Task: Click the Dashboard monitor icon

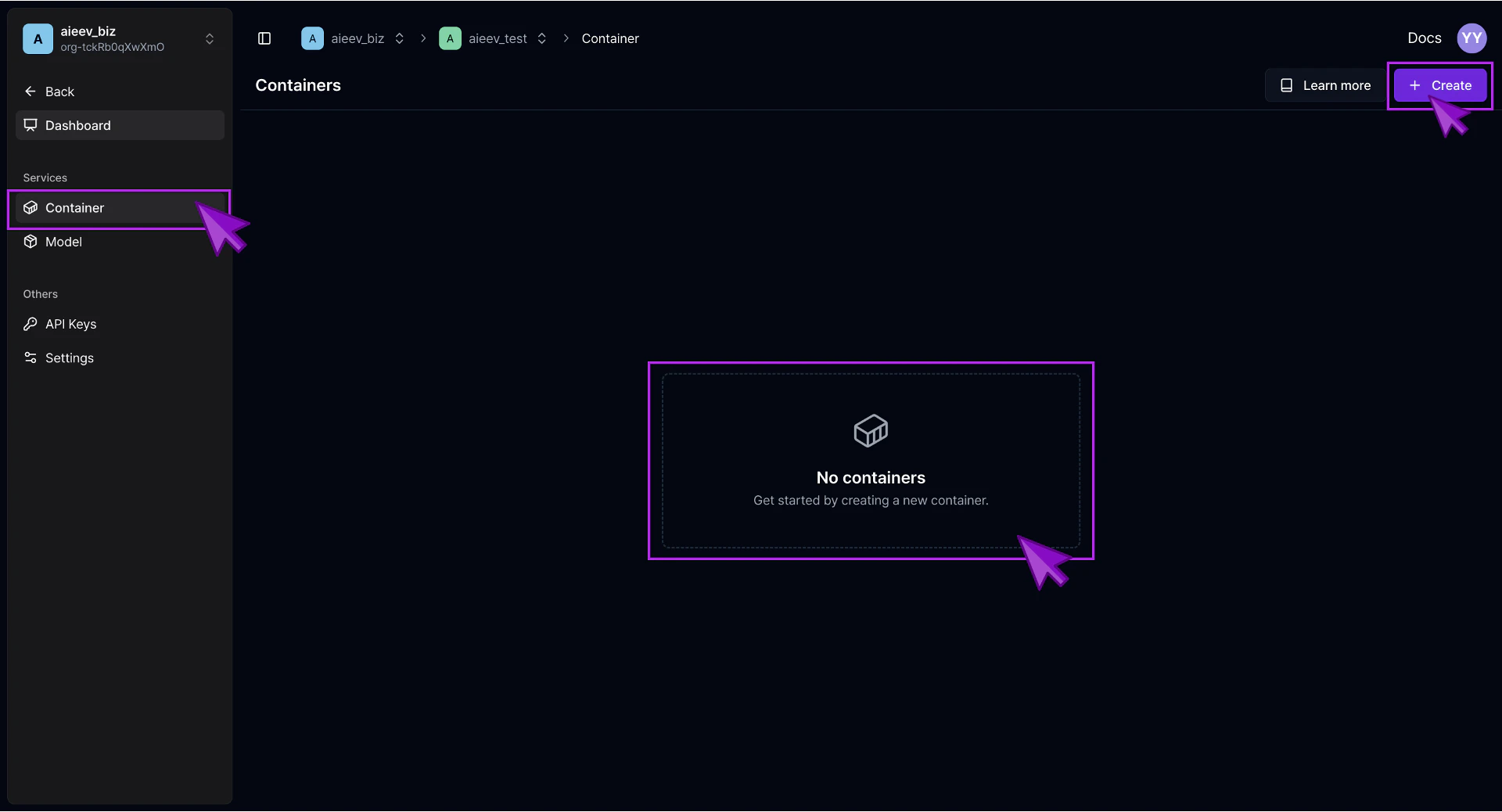Action: click(31, 125)
